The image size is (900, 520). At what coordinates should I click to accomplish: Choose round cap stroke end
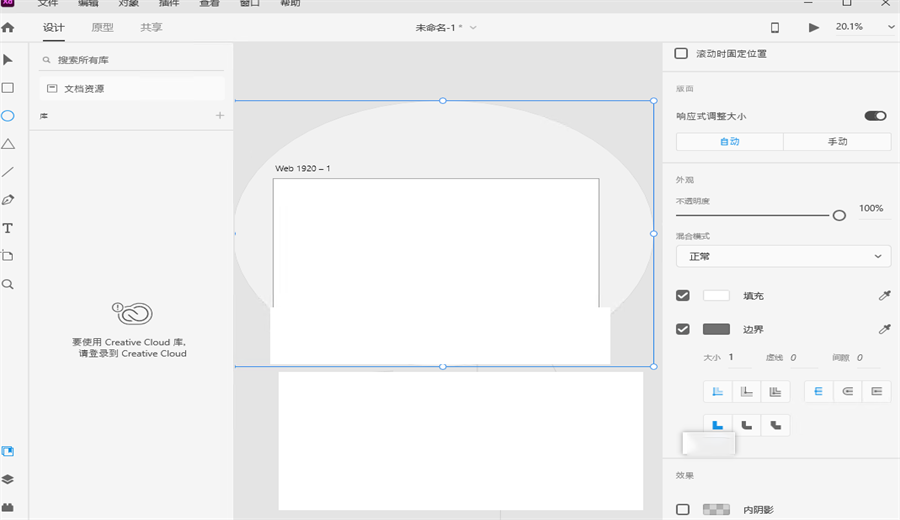tap(848, 391)
